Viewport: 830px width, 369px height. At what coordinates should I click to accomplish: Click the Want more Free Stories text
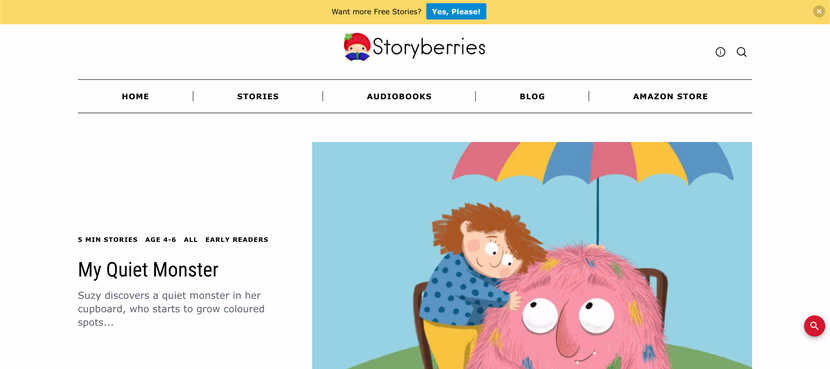click(x=376, y=12)
